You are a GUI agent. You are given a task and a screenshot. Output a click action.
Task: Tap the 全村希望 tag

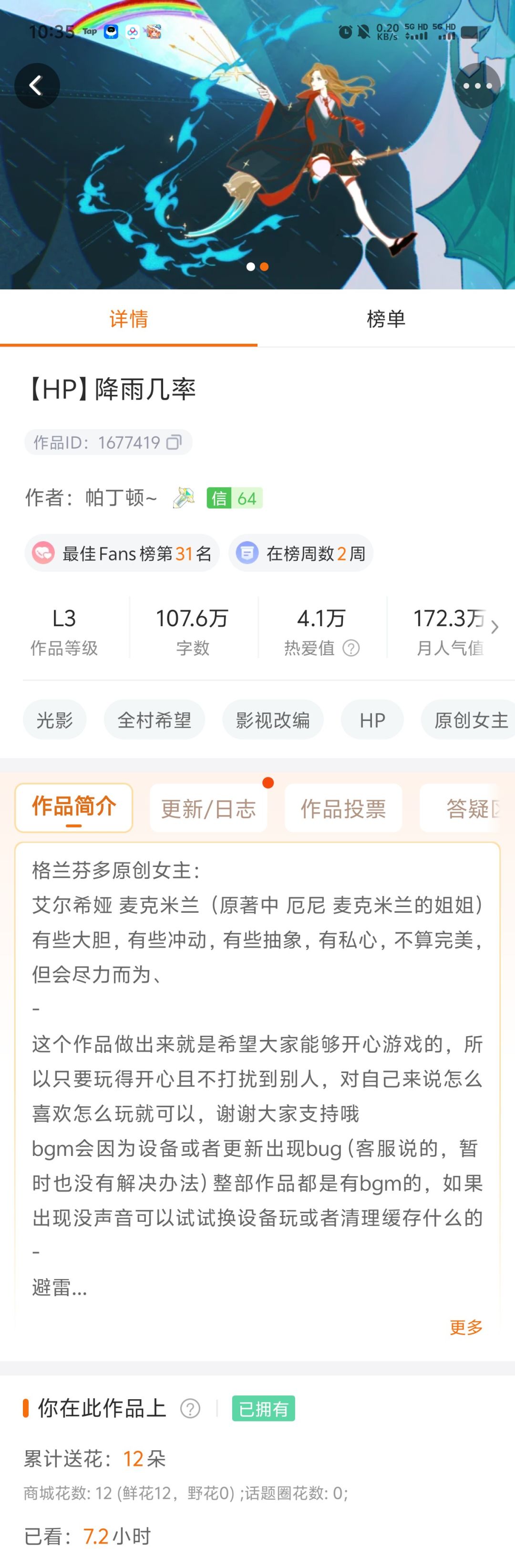[x=154, y=720]
